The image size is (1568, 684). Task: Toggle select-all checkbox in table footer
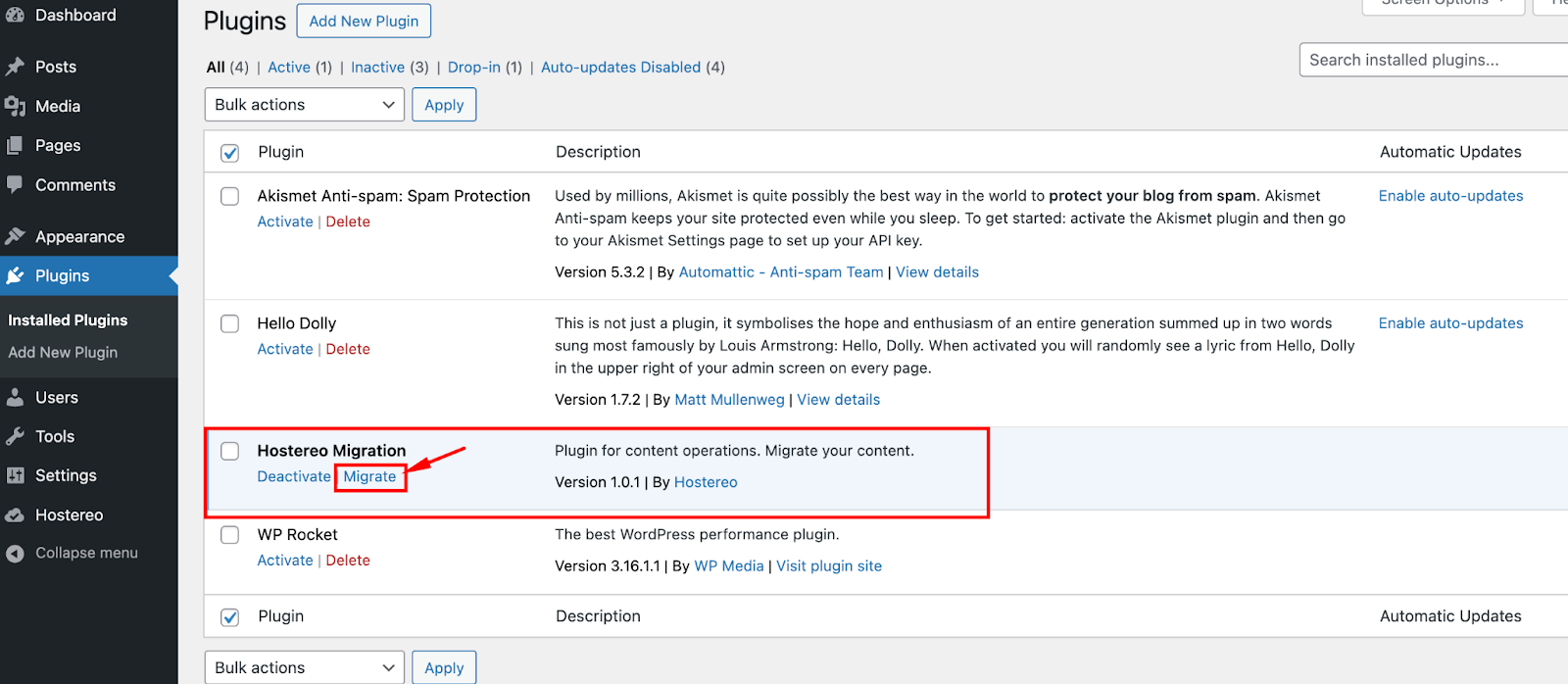click(x=229, y=617)
